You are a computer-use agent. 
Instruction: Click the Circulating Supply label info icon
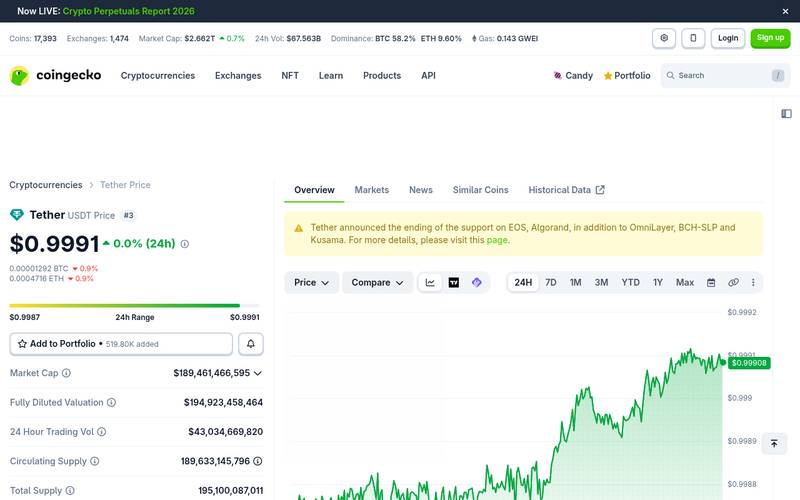point(94,461)
